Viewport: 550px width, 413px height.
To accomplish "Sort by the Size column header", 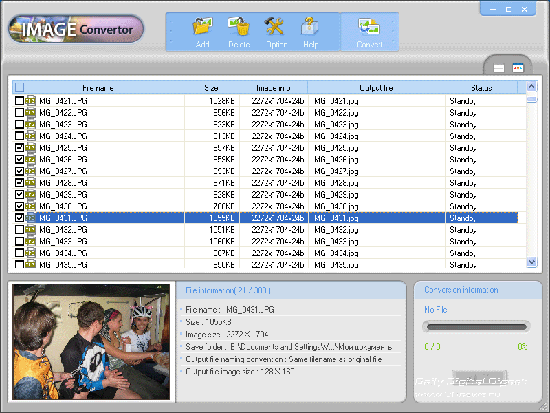I will (x=212, y=88).
